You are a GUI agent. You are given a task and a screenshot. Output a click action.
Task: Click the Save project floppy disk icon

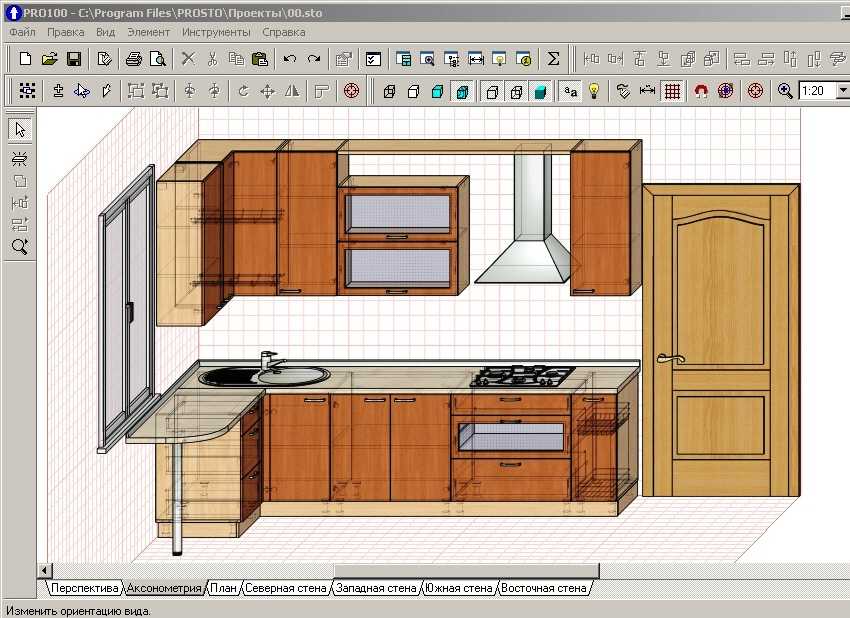pos(73,59)
